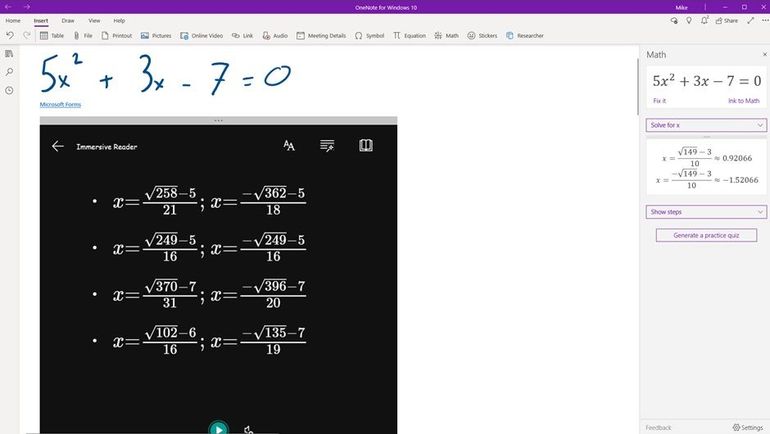This screenshot has height=434, width=770.
Task: Click the solution ≈ −1.52066
Action: [707, 180]
